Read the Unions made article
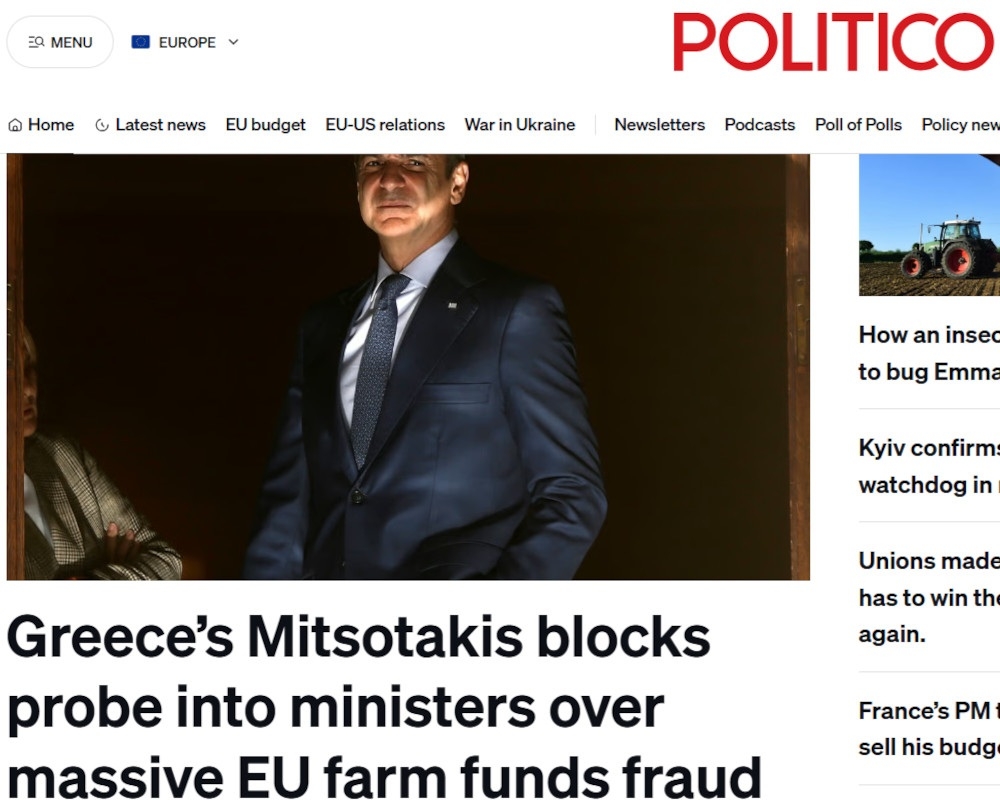Screen dimensions: 1000x800 tap(928, 597)
